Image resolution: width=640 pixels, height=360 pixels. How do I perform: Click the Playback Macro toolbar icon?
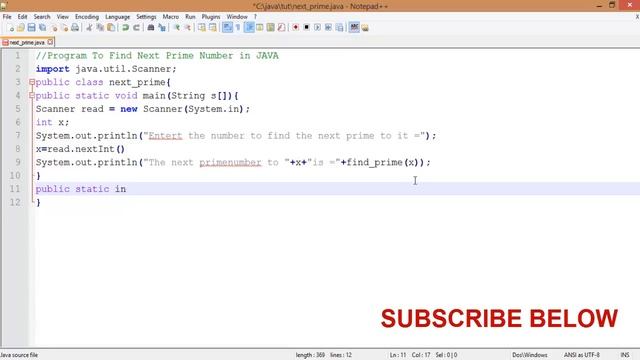pos(318,28)
